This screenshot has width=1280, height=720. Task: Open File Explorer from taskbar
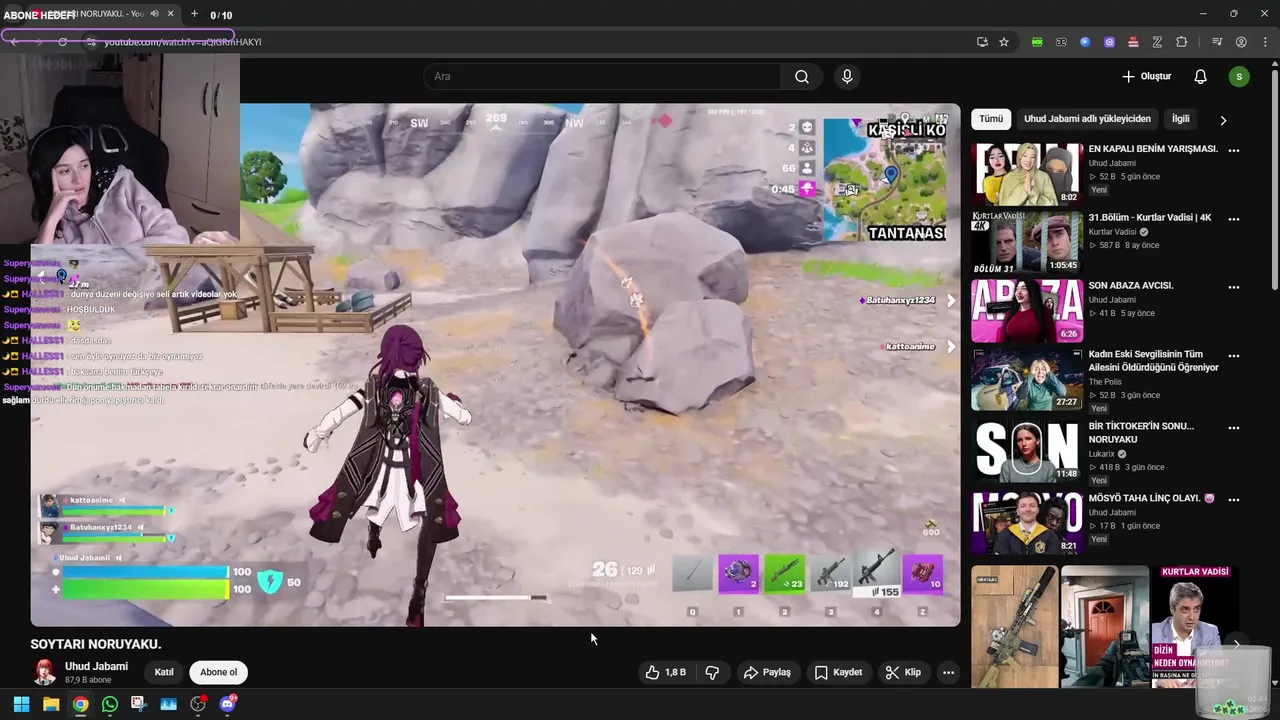(51, 704)
